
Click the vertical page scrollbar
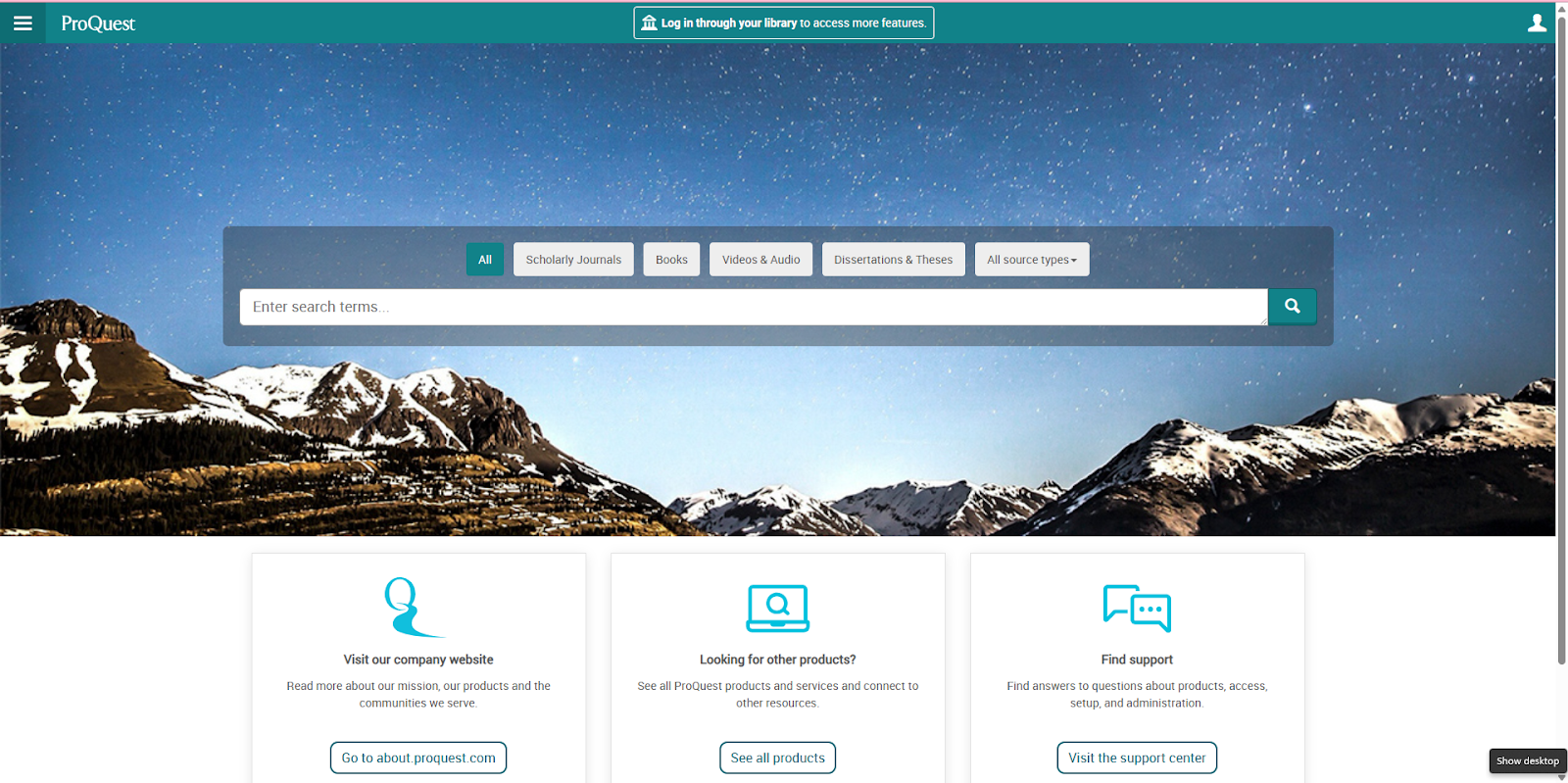point(1561,339)
